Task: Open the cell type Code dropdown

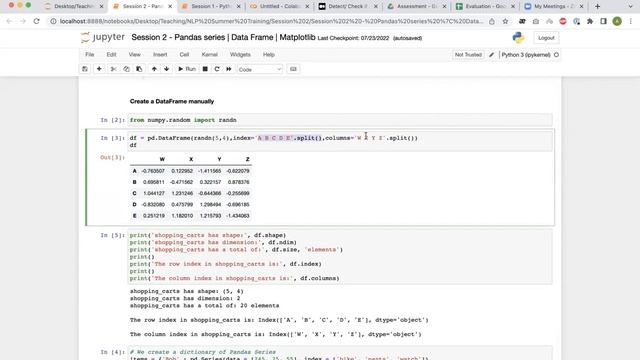Action: (260, 69)
